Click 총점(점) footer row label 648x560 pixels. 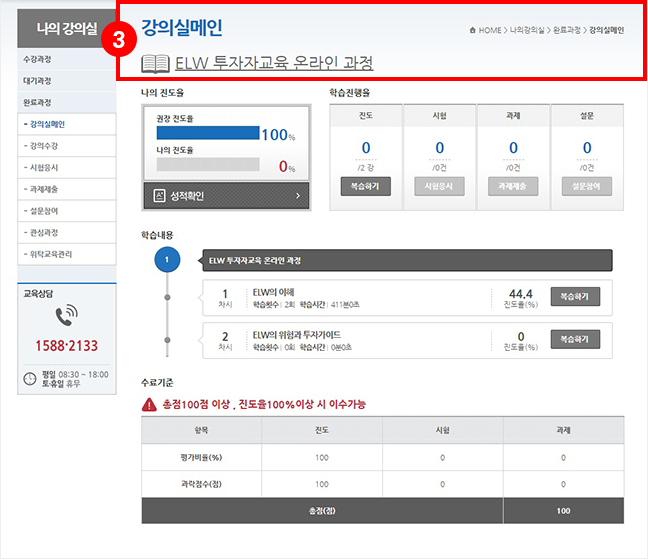(x=322, y=511)
